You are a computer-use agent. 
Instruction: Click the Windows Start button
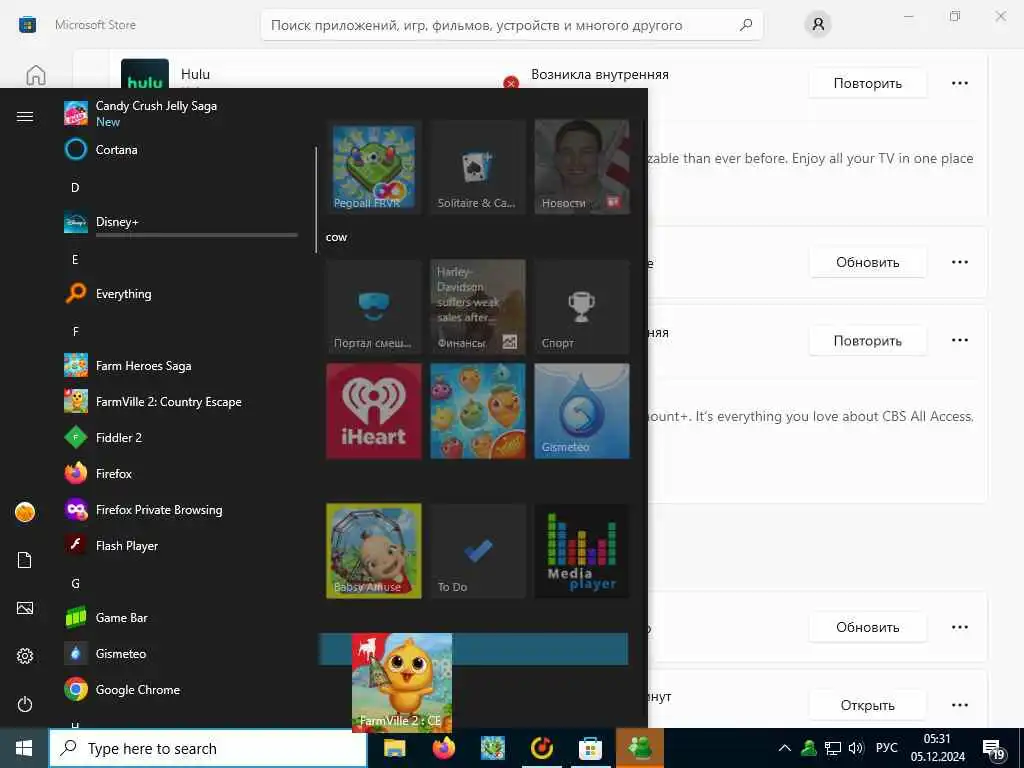(x=24, y=748)
